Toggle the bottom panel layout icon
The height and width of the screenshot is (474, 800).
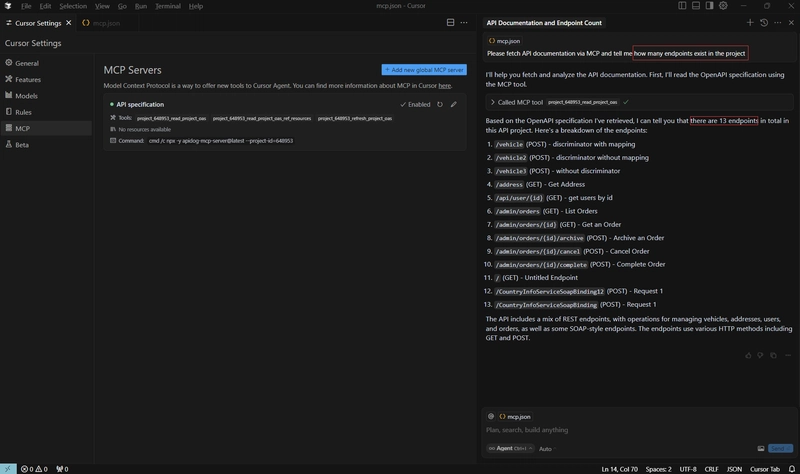coord(696,6)
